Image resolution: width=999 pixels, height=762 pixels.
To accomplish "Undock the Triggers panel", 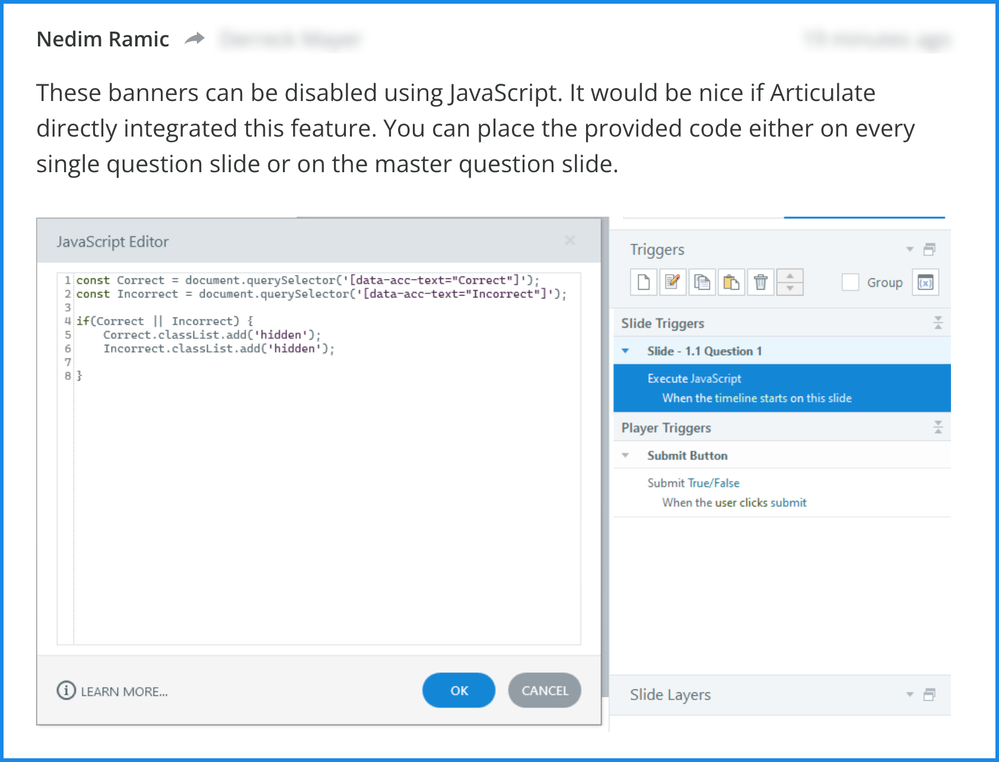I will pos(929,249).
